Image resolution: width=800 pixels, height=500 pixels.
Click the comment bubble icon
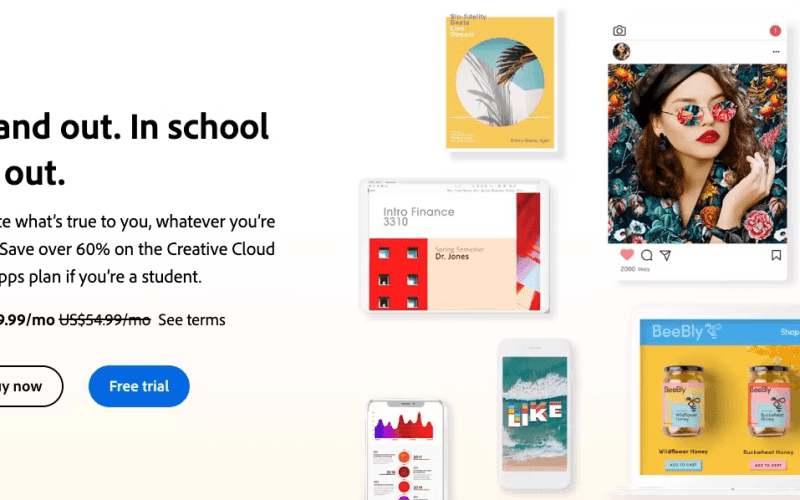tap(646, 255)
